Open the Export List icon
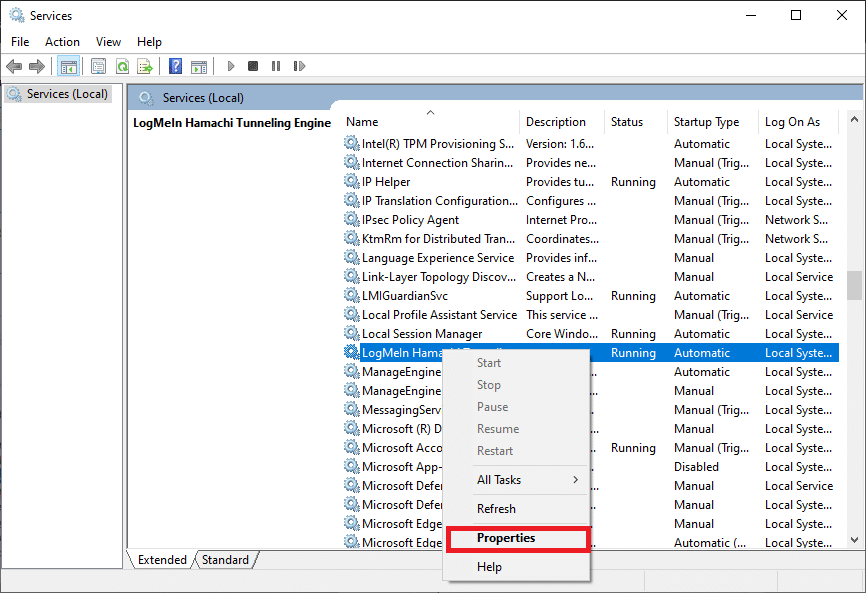 pyautogui.click(x=146, y=66)
